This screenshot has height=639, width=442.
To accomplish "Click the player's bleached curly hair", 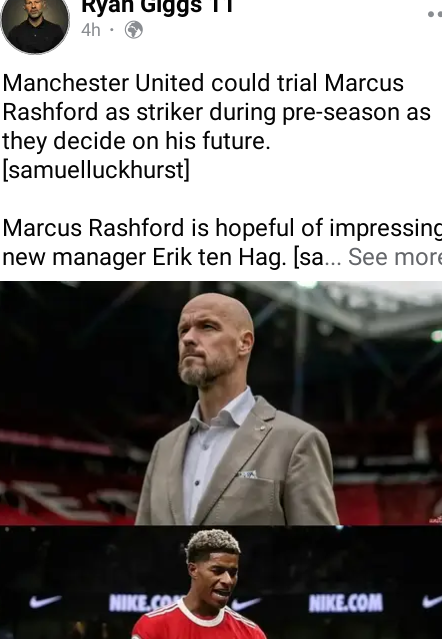I will 212,544.
